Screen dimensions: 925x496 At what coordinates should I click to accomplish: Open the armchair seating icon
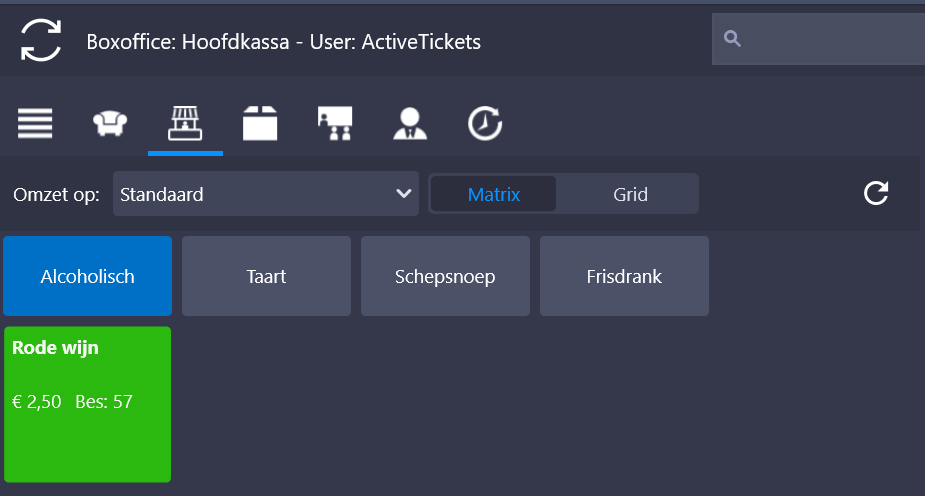point(110,123)
